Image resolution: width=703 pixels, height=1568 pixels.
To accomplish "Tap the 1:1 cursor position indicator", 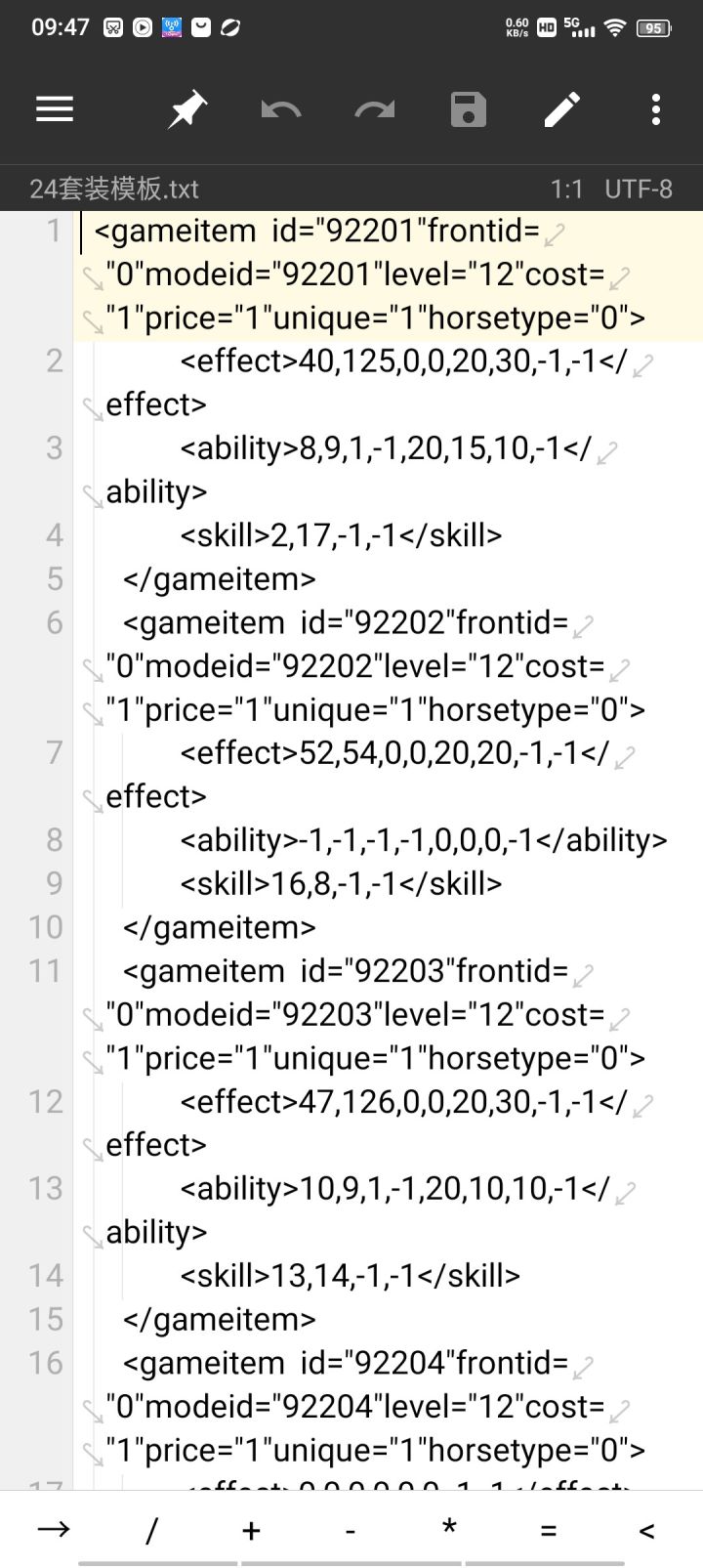I will tap(567, 189).
